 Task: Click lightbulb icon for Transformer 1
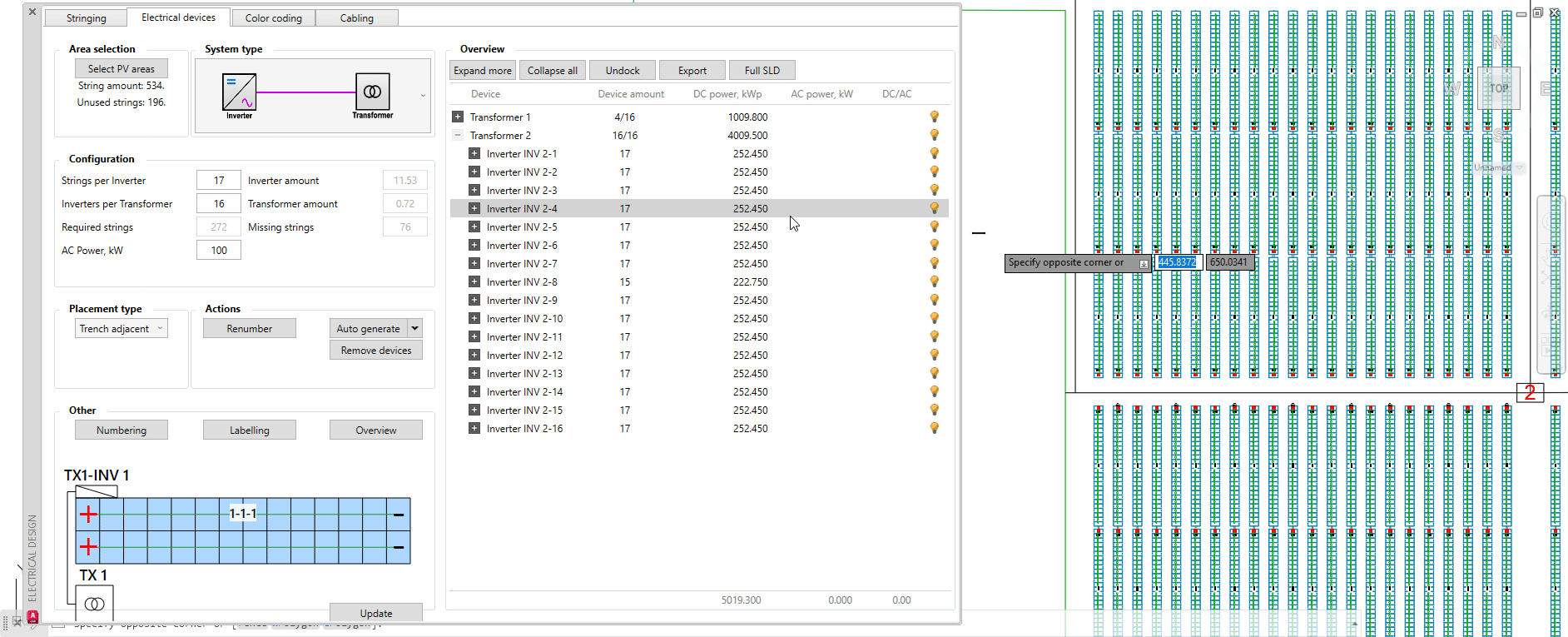[x=934, y=117]
